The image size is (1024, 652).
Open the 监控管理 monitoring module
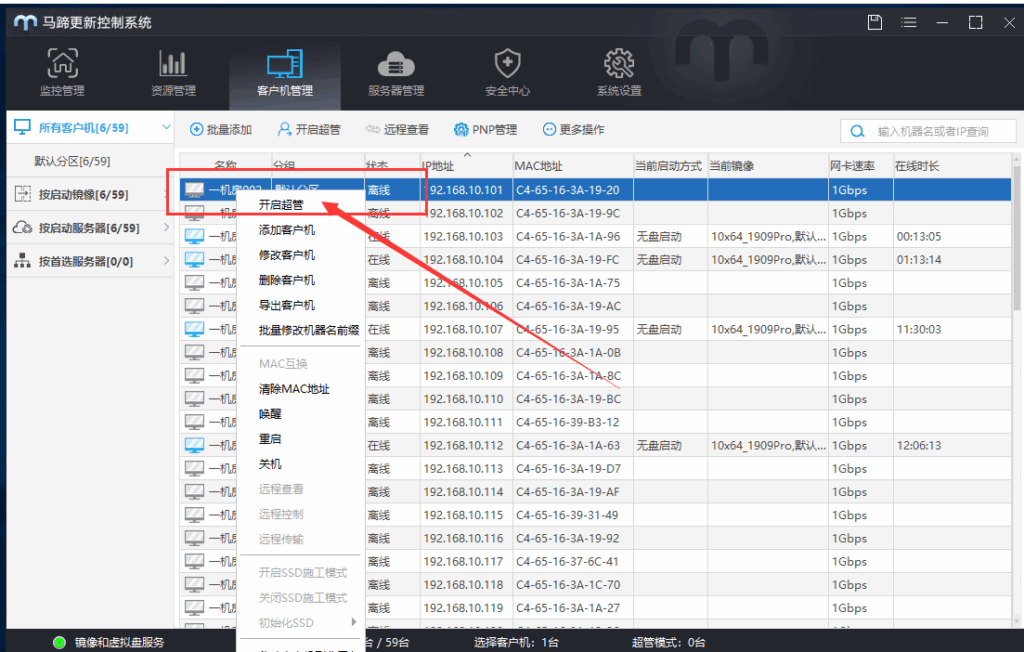point(62,73)
